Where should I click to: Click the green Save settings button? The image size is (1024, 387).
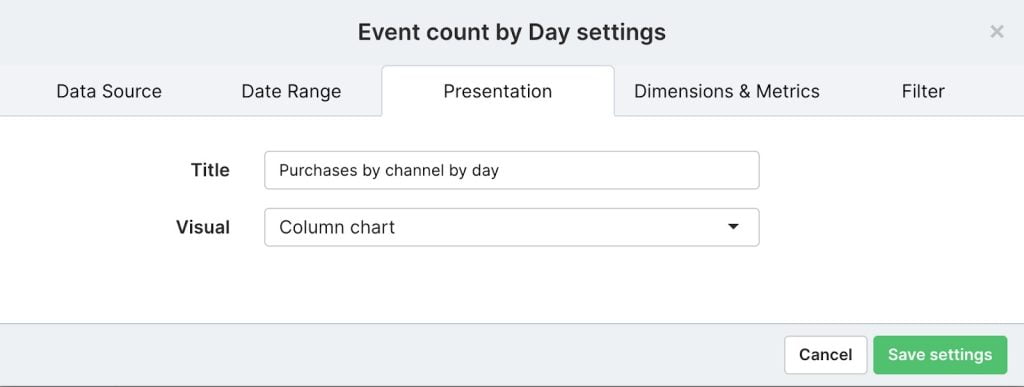point(940,355)
